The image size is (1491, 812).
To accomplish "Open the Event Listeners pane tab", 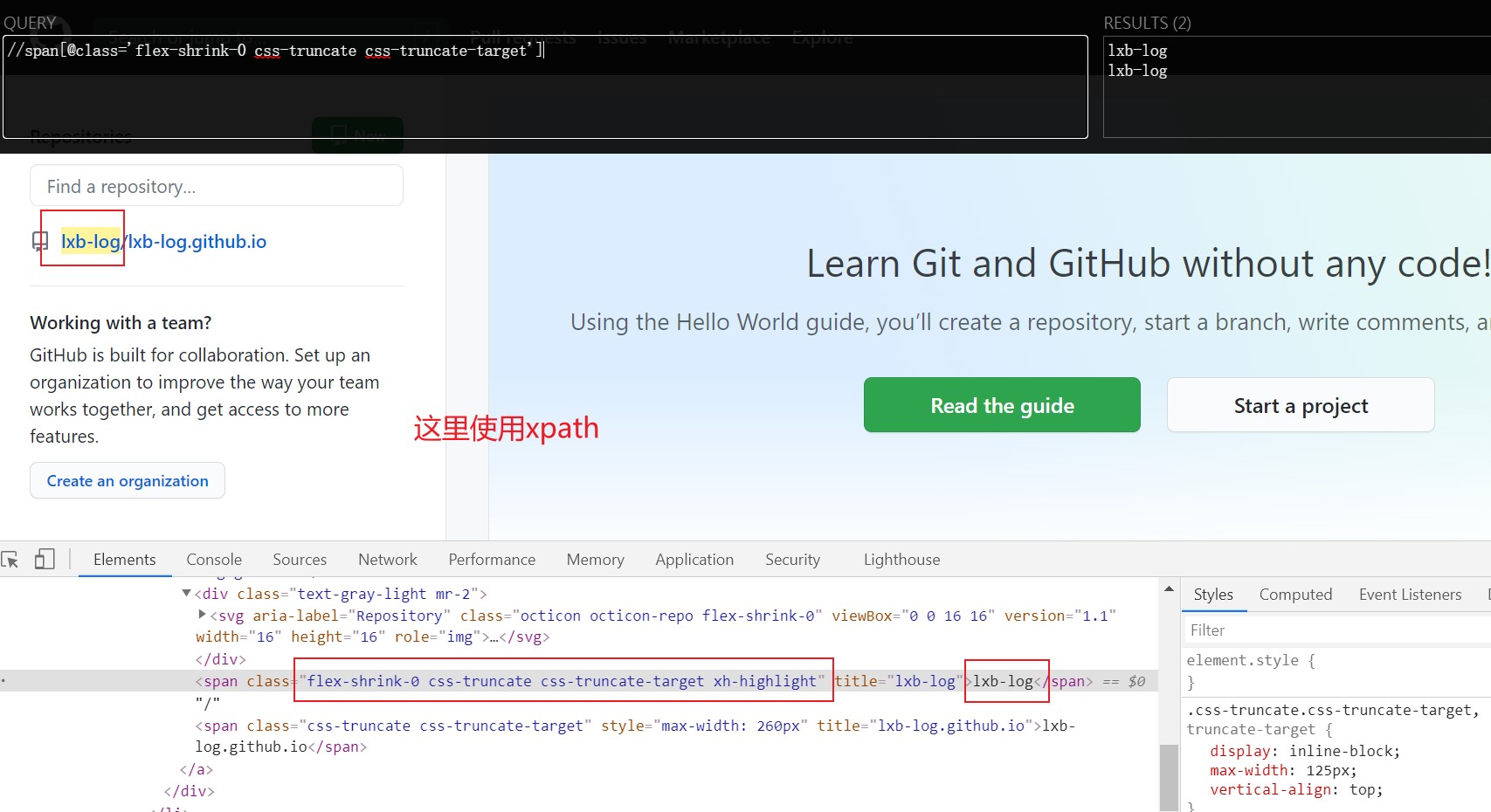I will pyautogui.click(x=1410, y=595).
